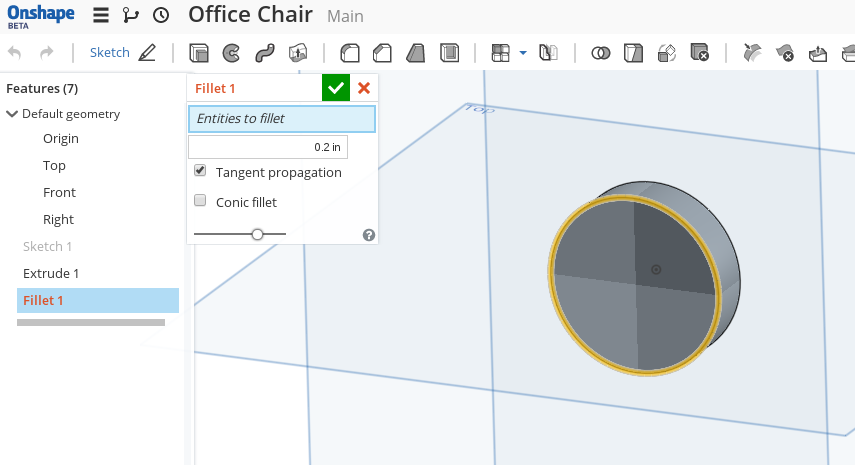Select the Extrude tool in toolbar

(199, 52)
